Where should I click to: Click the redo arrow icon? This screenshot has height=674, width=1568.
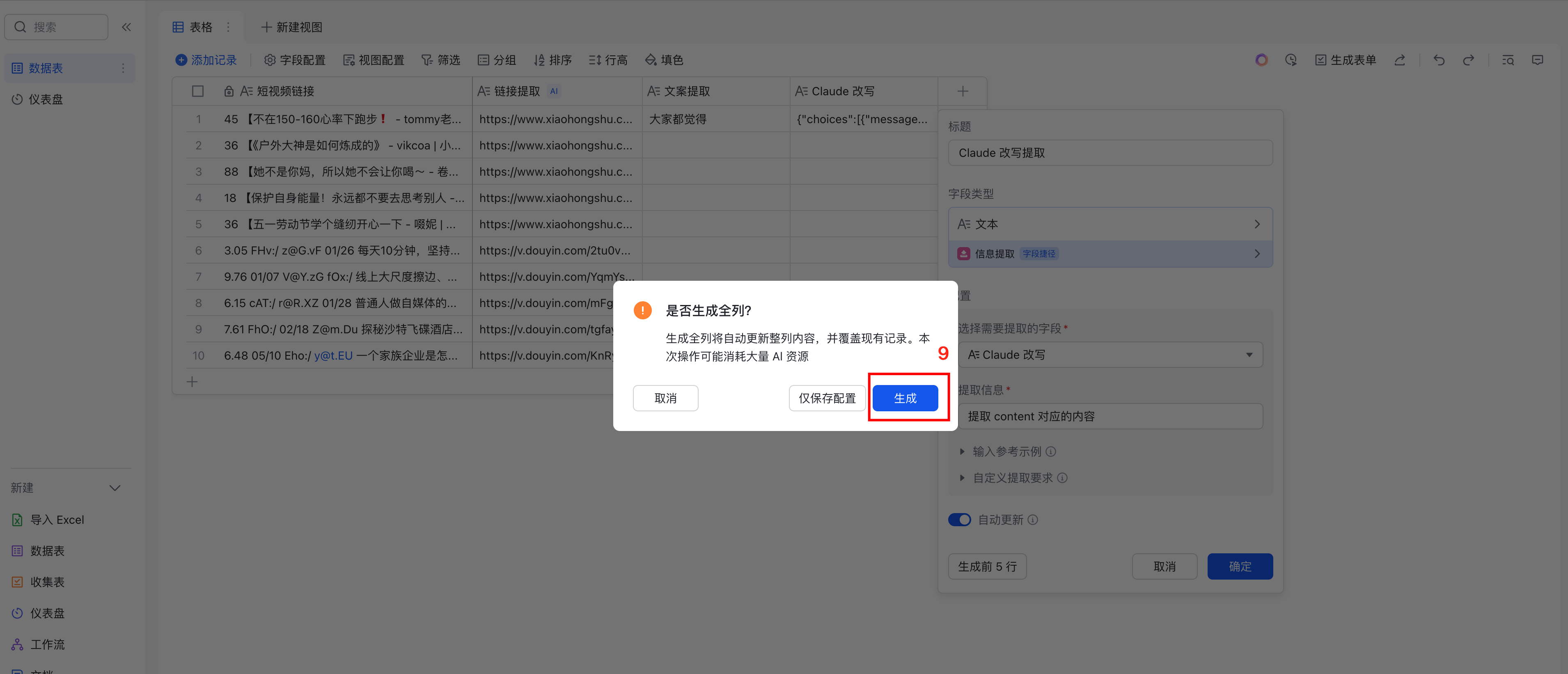click(1469, 60)
